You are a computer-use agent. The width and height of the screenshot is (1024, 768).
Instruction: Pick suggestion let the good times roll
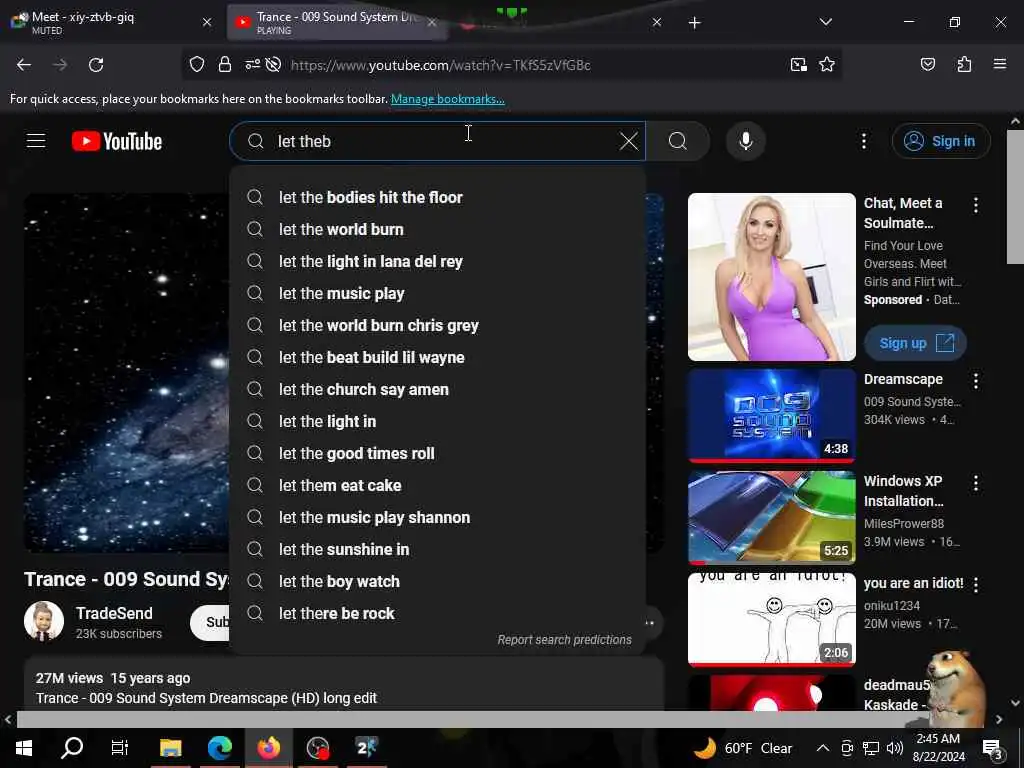pyautogui.click(x=438, y=453)
